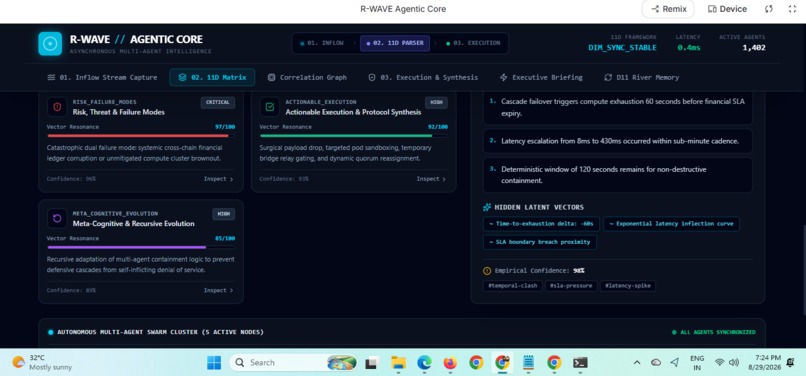Launch Firefox from taskbar
This screenshot has width=806, height=376.
[450, 363]
